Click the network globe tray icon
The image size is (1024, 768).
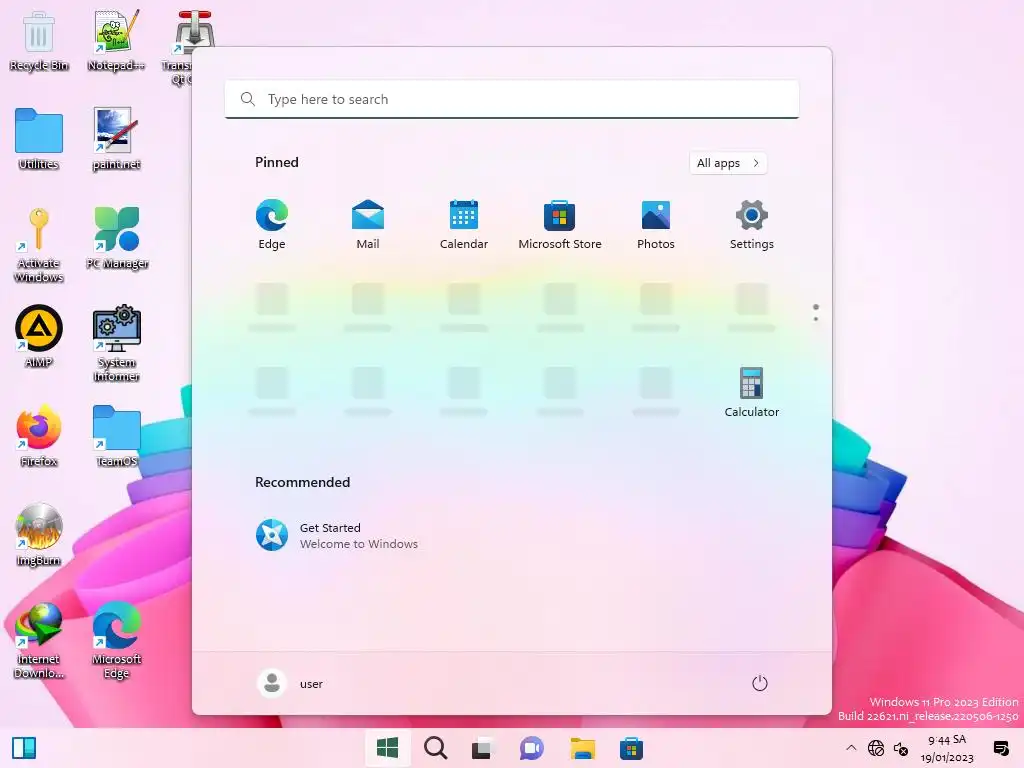pyautogui.click(x=876, y=748)
